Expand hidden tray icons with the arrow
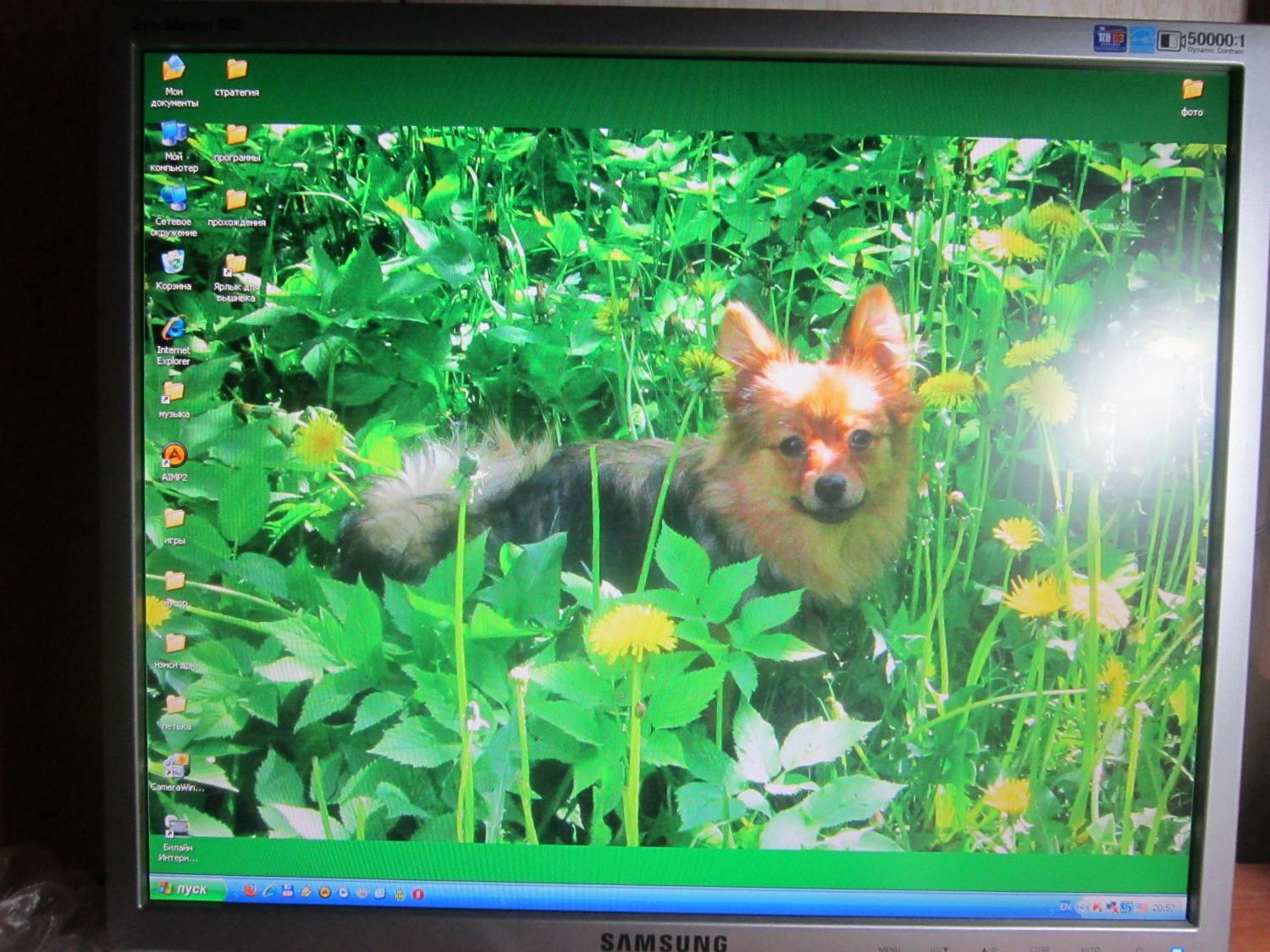This screenshot has height=952, width=1270. 1081,907
